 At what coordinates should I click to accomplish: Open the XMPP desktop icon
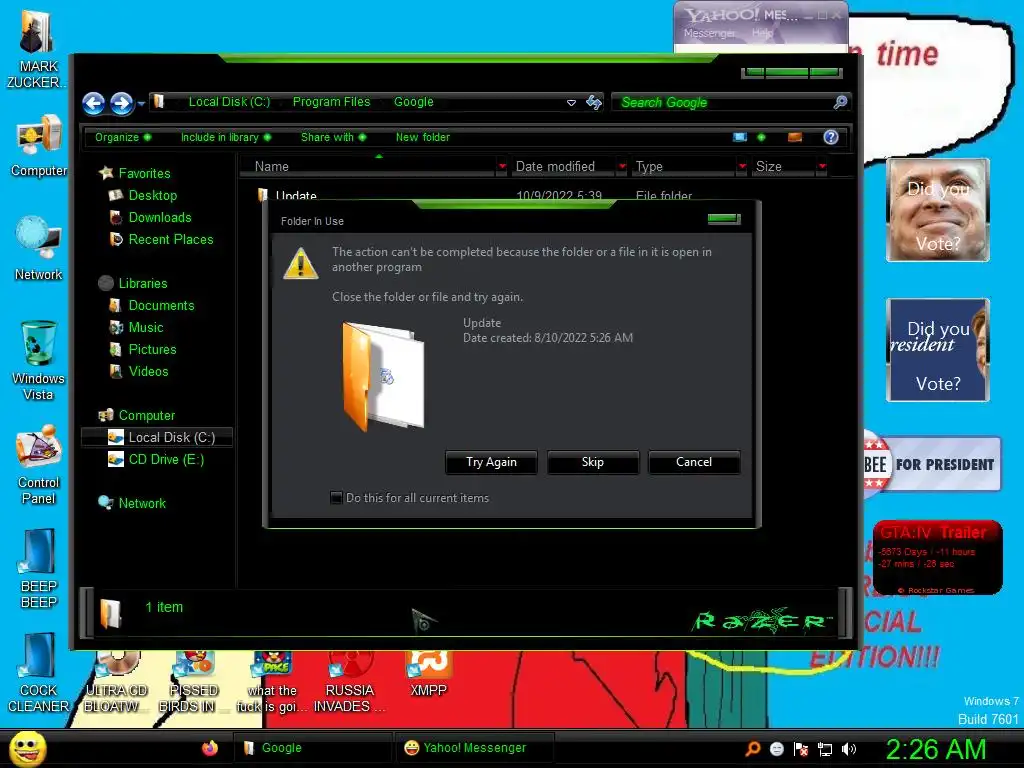click(x=428, y=674)
